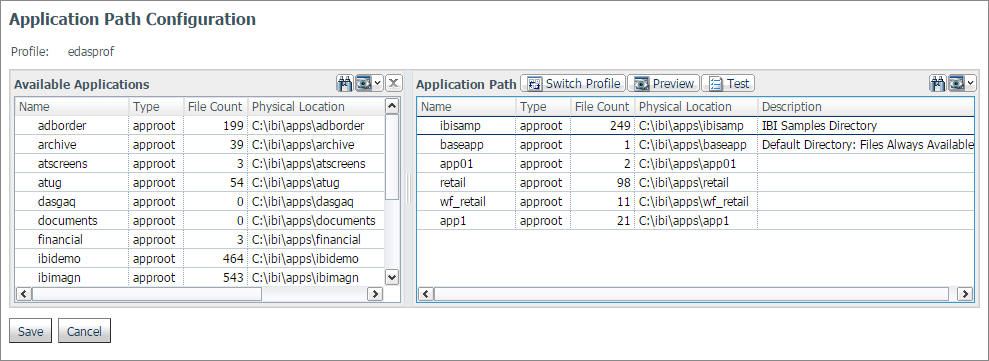Click the Switch Profile button

(x=573, y=83)
